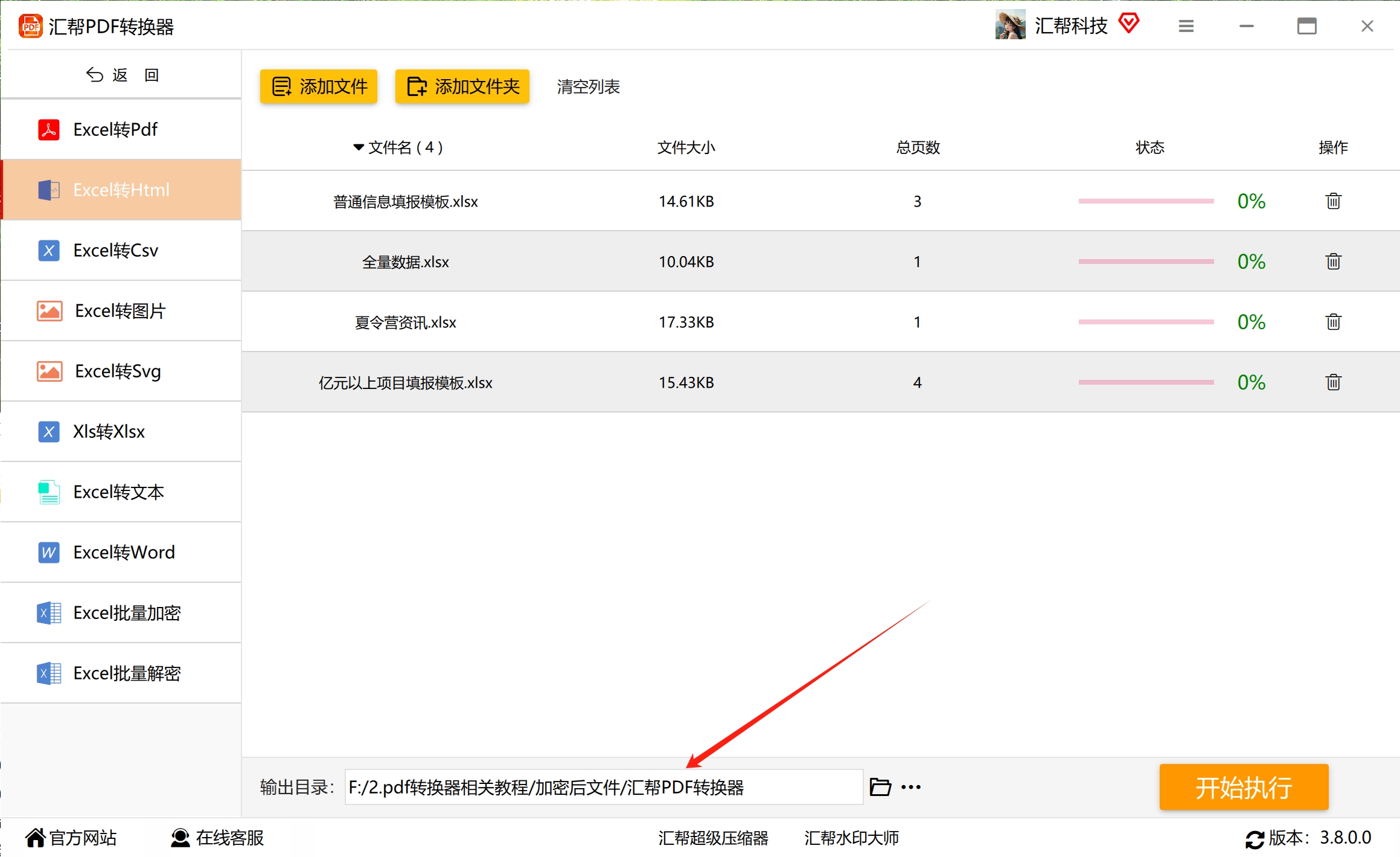Click the 操作 column header
1400x857 pixels.
coord(1333,147)
